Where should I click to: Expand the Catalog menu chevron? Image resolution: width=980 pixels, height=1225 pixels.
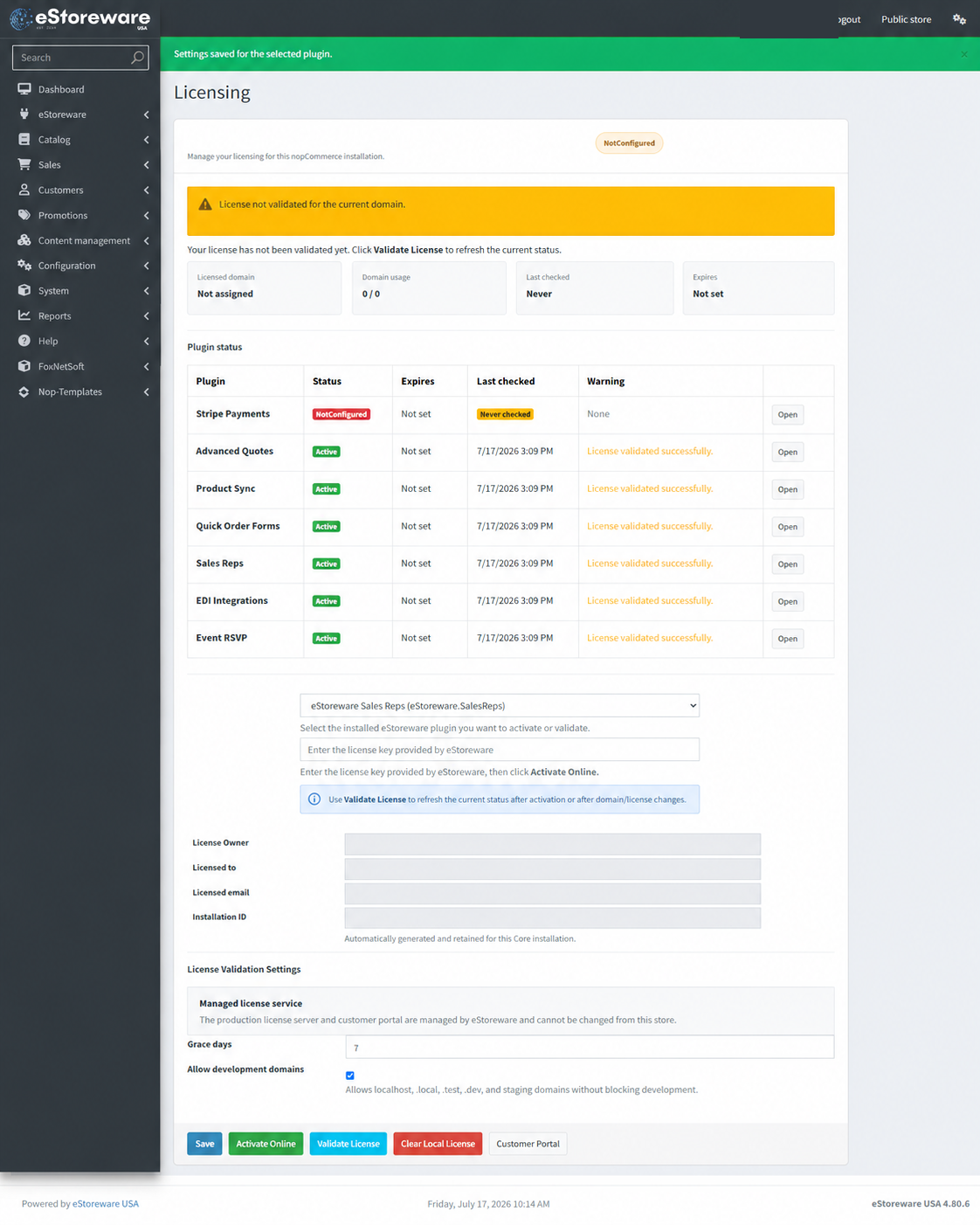point(147,140)
